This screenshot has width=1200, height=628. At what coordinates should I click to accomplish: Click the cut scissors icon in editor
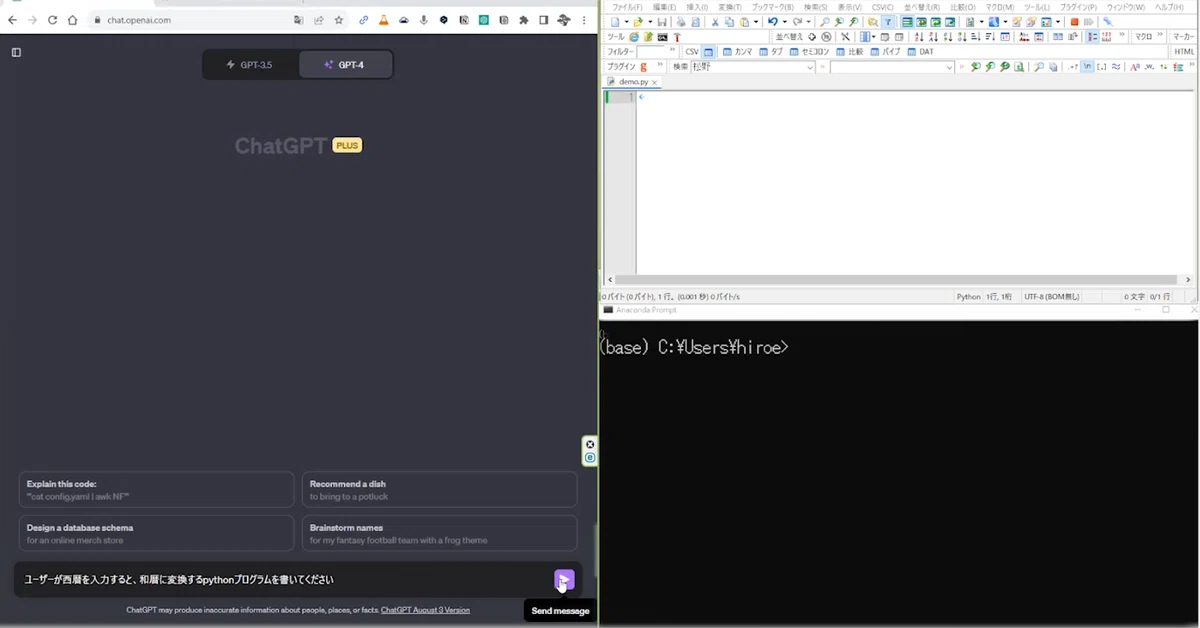tap(715, 22)
